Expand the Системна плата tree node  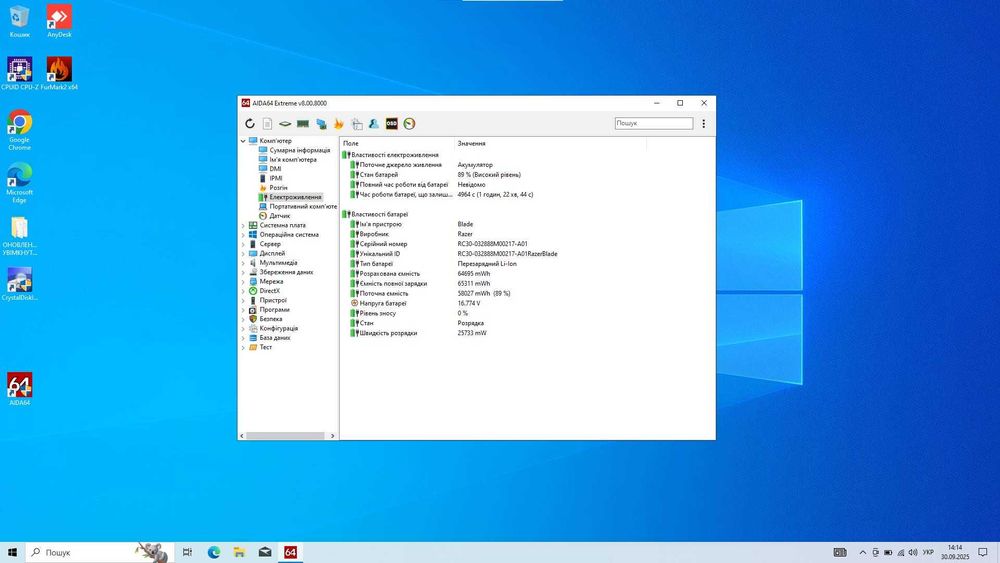(243, 225)
